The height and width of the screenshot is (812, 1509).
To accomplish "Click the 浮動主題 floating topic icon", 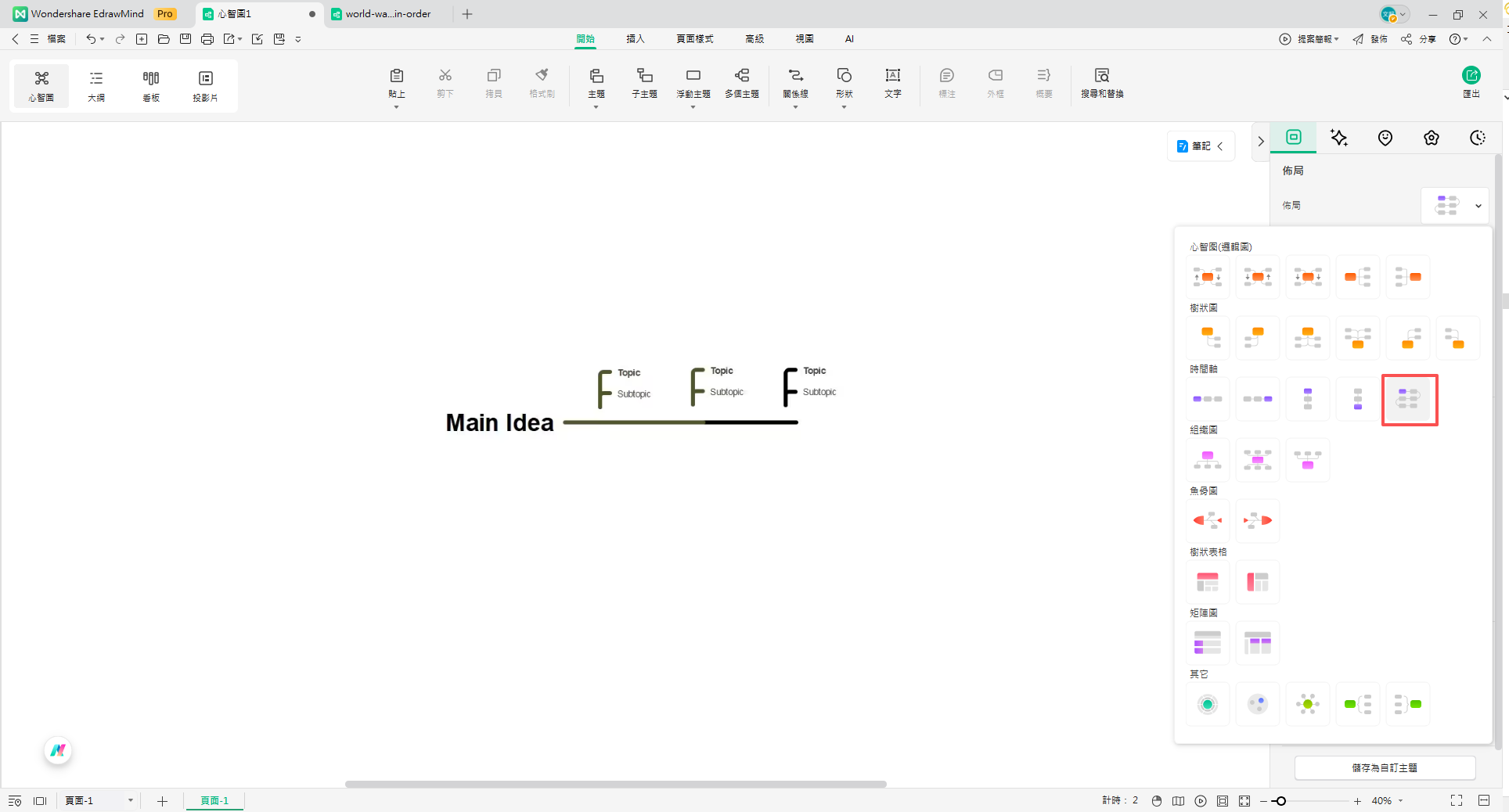I will pos(693,82).
